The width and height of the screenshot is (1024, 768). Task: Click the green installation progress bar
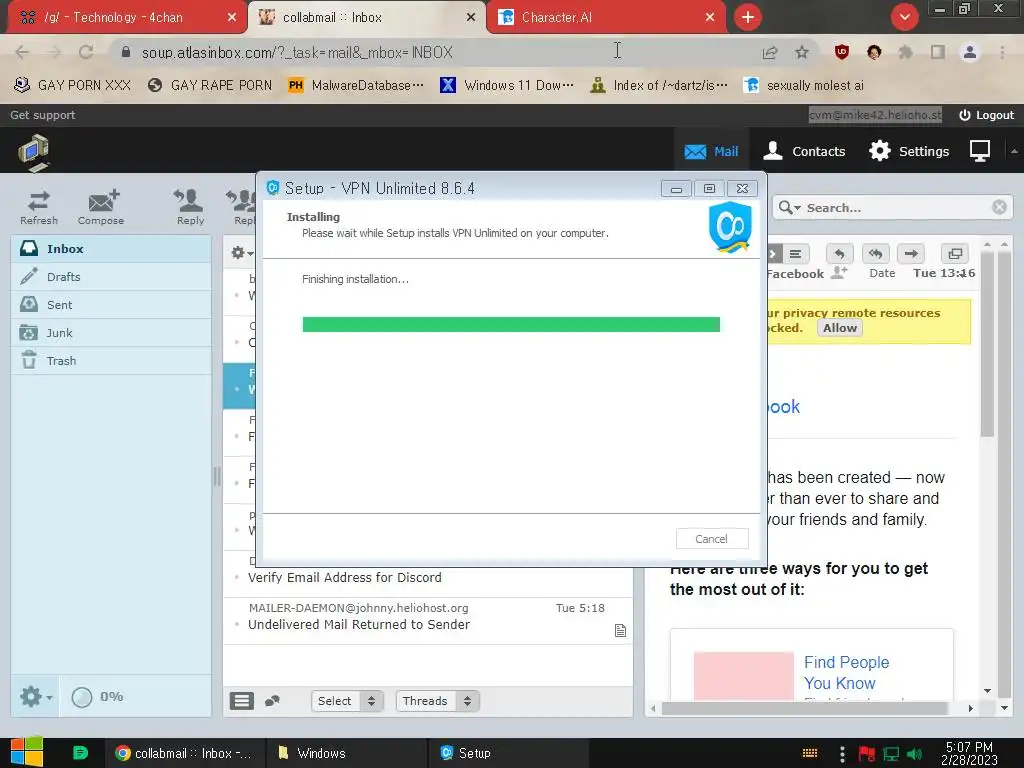[511, 325]
